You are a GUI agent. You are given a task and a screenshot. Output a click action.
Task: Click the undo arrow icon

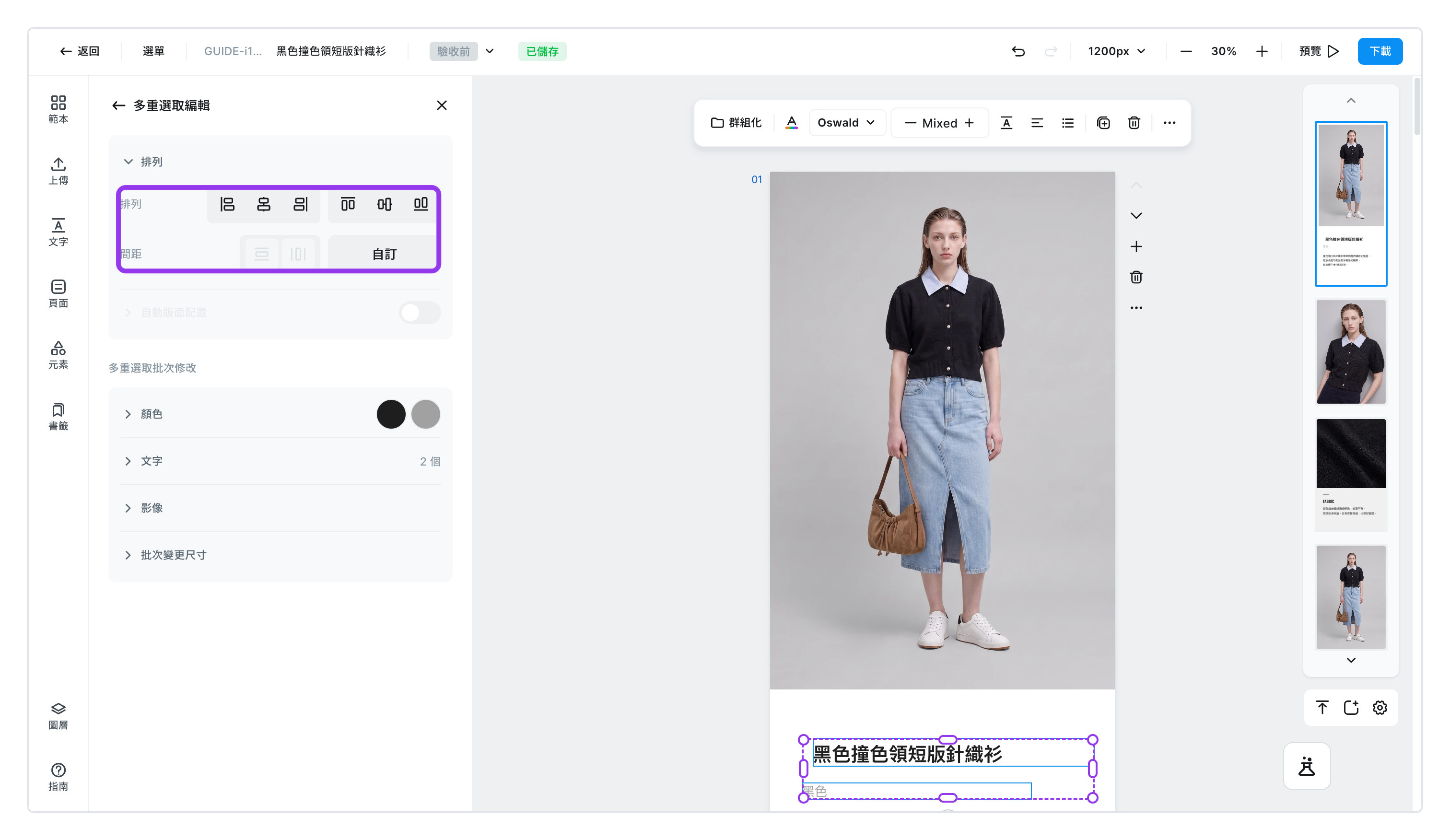[x=1018, y=51]
